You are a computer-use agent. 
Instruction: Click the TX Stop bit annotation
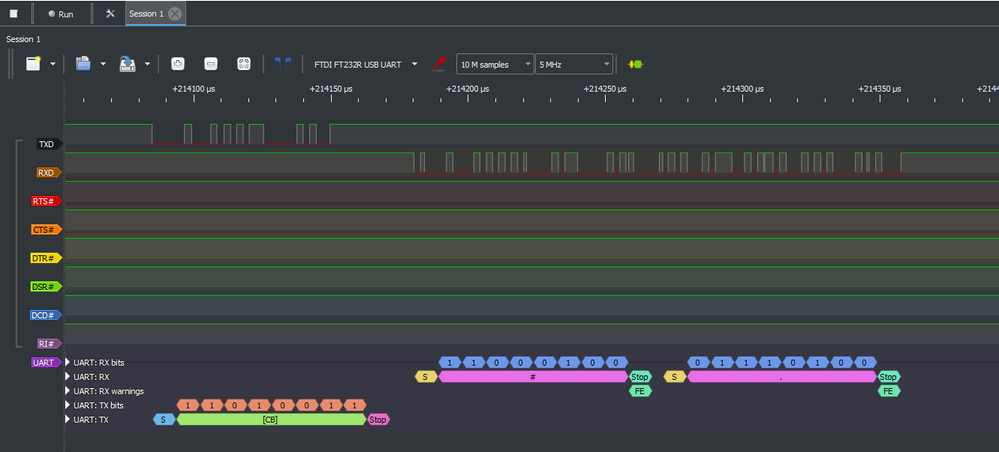click(x=378, y=419)
